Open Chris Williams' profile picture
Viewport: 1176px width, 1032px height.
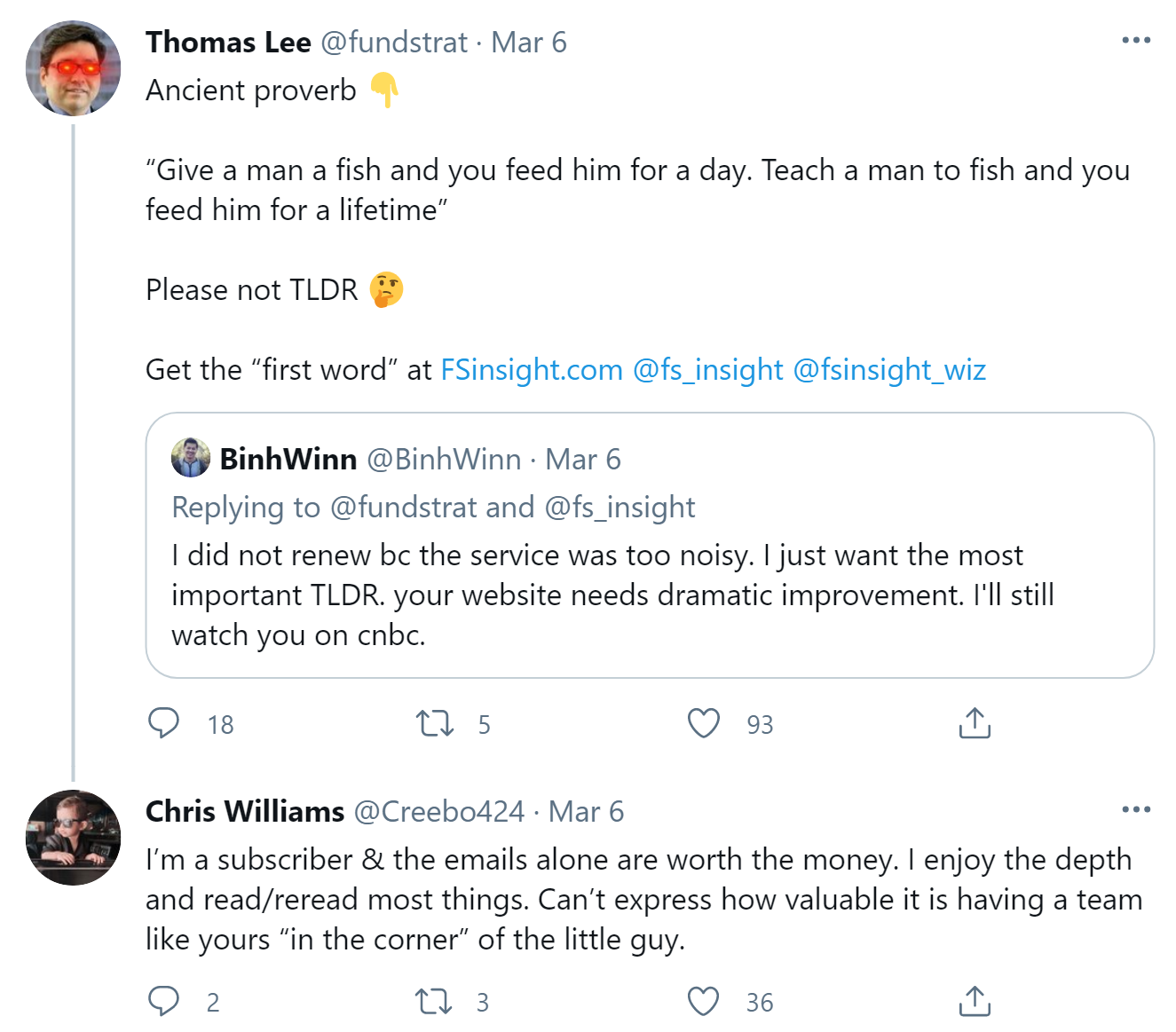(x=74, y=837)
